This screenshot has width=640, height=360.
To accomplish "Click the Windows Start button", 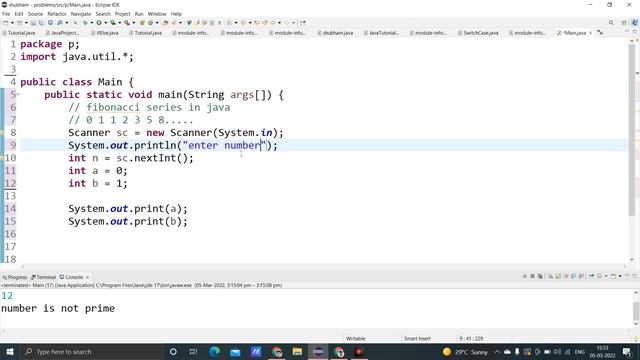I will pyautogui.click(x=9, y=351).
